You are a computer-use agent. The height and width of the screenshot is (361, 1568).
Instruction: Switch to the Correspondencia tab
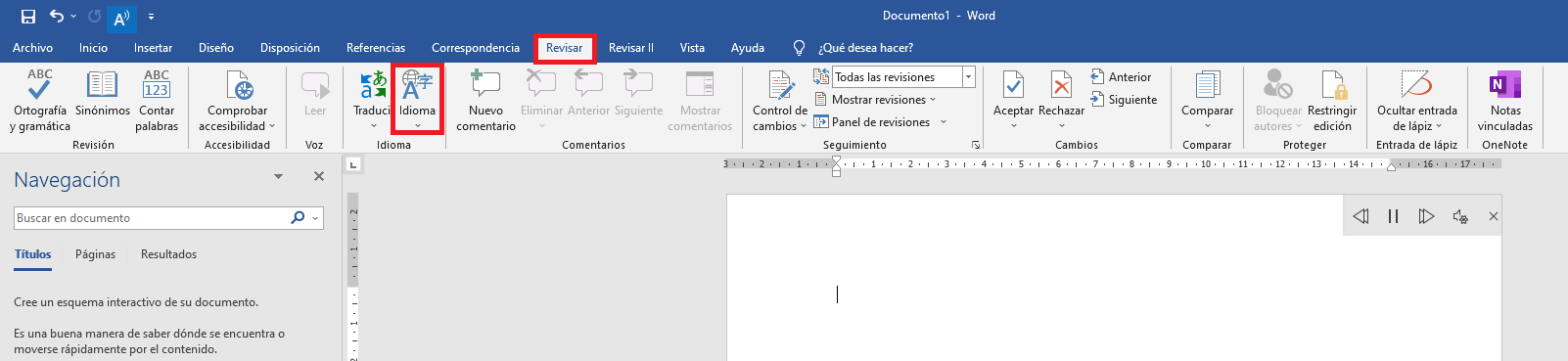[476, 48]
